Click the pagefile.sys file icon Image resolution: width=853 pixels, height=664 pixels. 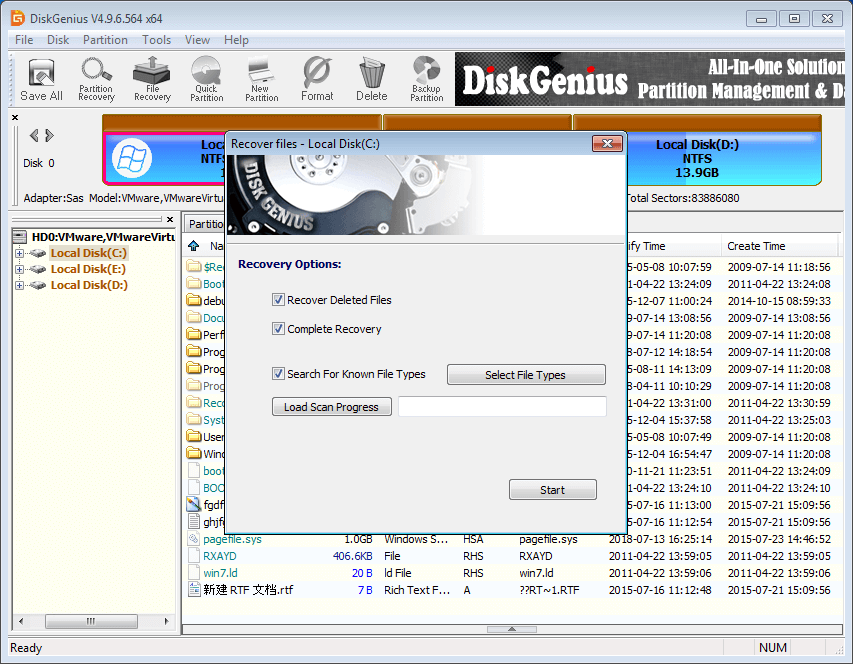[x=194, y=539]
